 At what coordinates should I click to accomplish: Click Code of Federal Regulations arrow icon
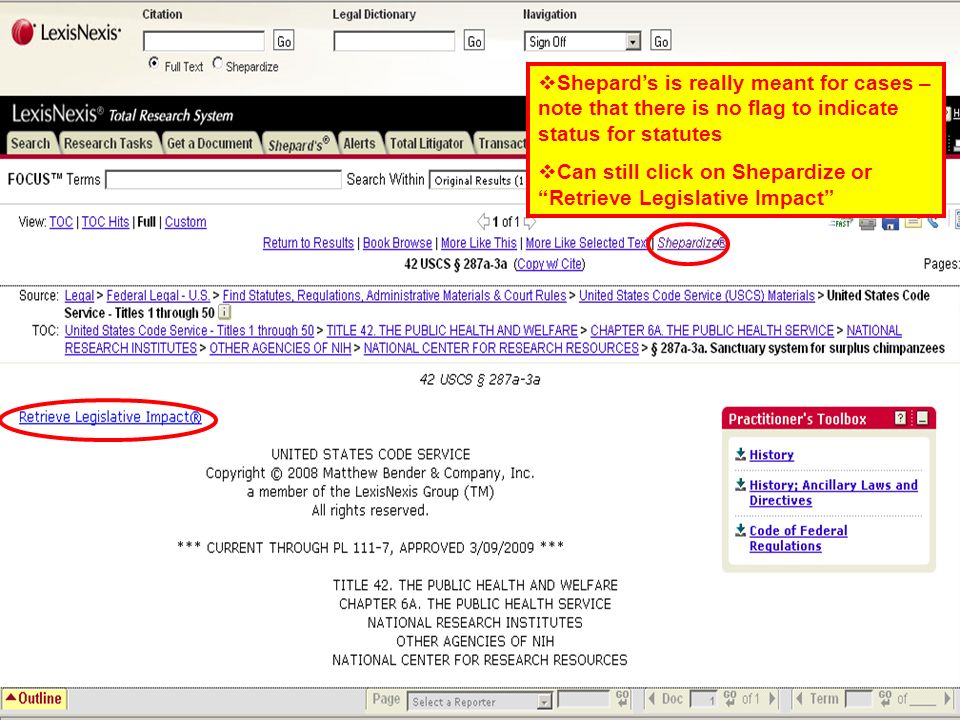pos(740,530)
